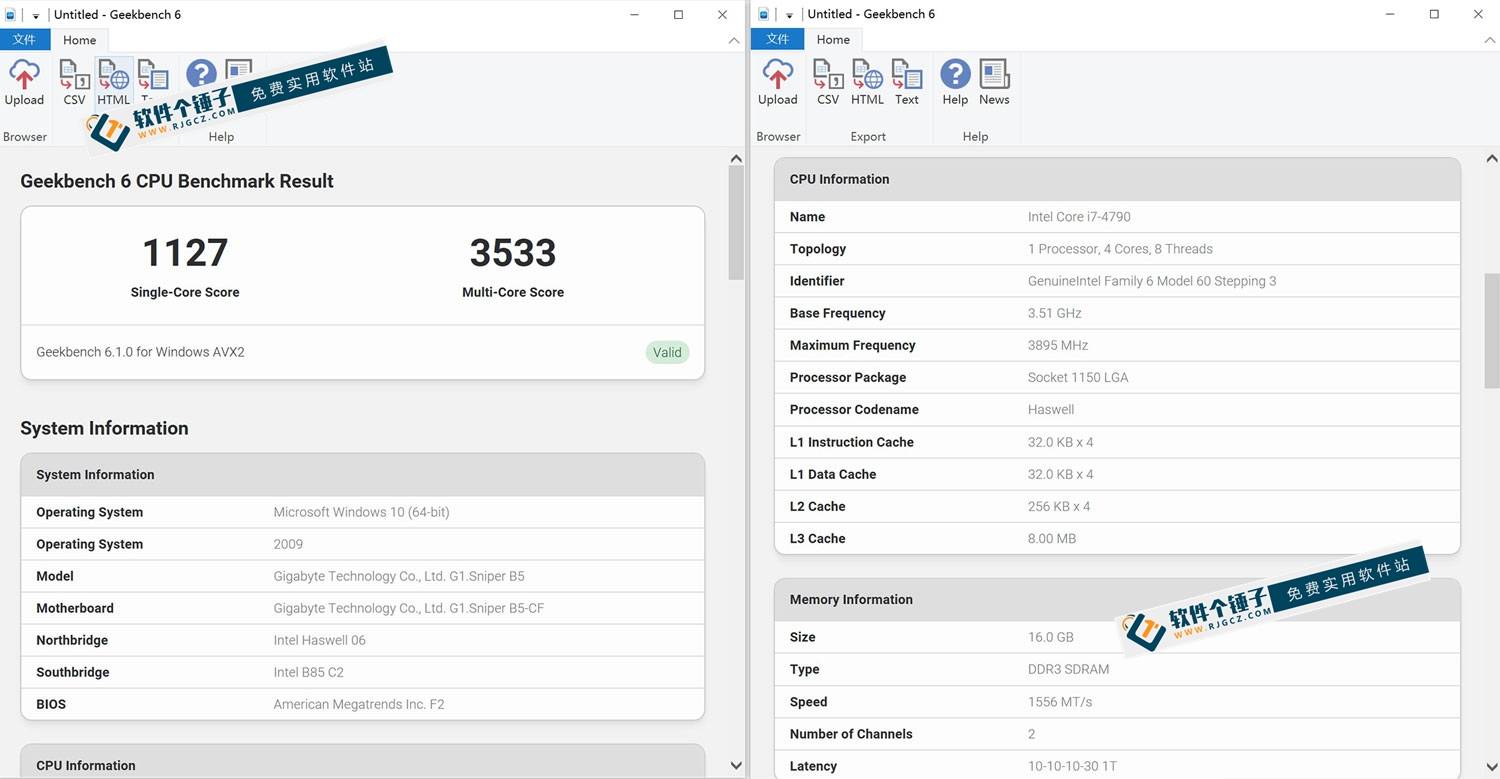Export HTML in left Geekbench window
1500x779 pixels.
tap(113, 82)
